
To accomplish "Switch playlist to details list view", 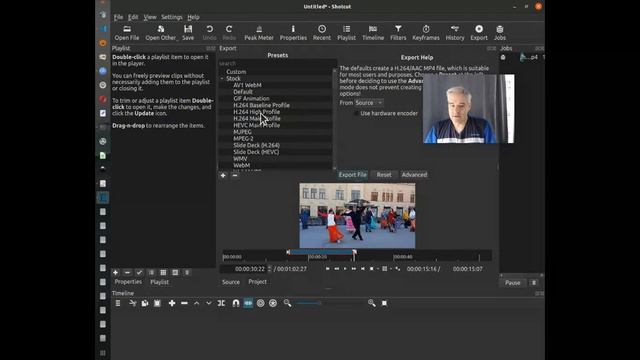I will pos(151,272).
